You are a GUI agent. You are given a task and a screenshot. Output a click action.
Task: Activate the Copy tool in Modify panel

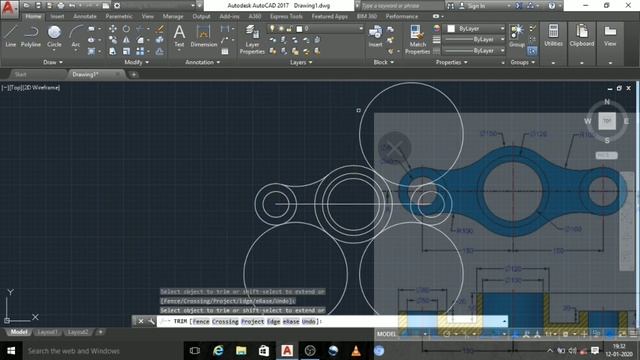pyautogui.click(x=113, y=40)
